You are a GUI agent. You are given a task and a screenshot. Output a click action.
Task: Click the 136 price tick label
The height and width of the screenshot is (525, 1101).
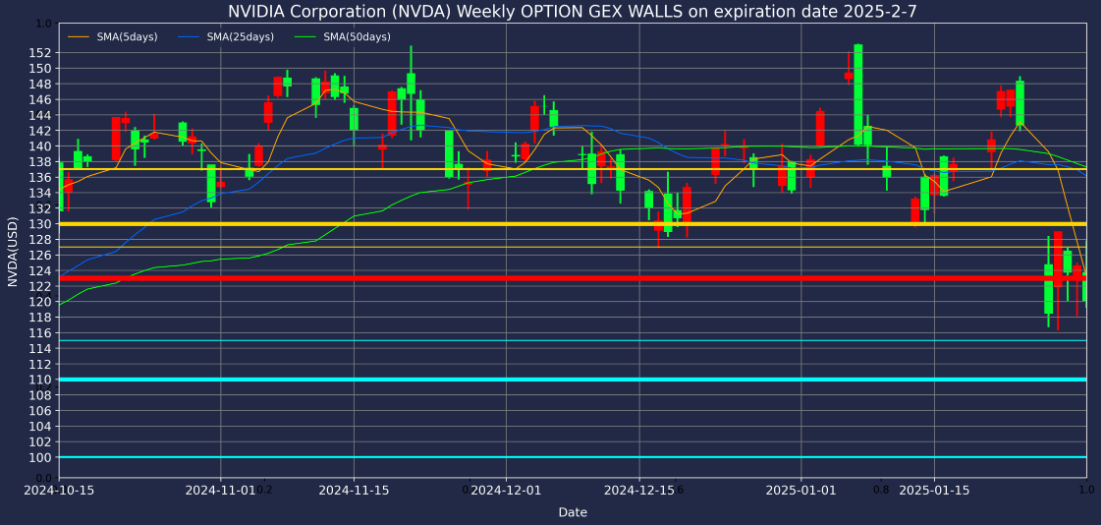pyautogui.click(x=41, y=178)
